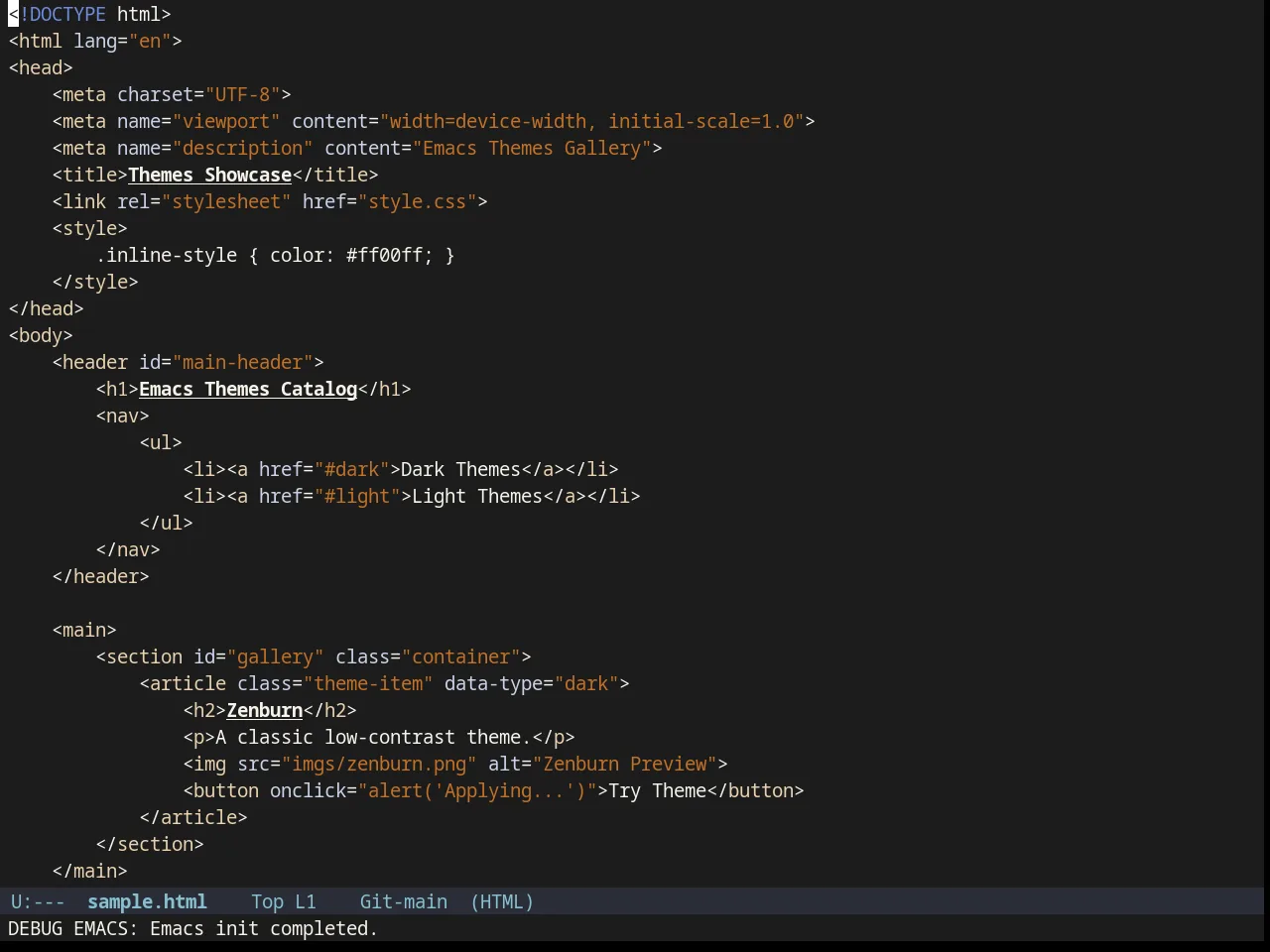Click the "main-header" id value

243,362
